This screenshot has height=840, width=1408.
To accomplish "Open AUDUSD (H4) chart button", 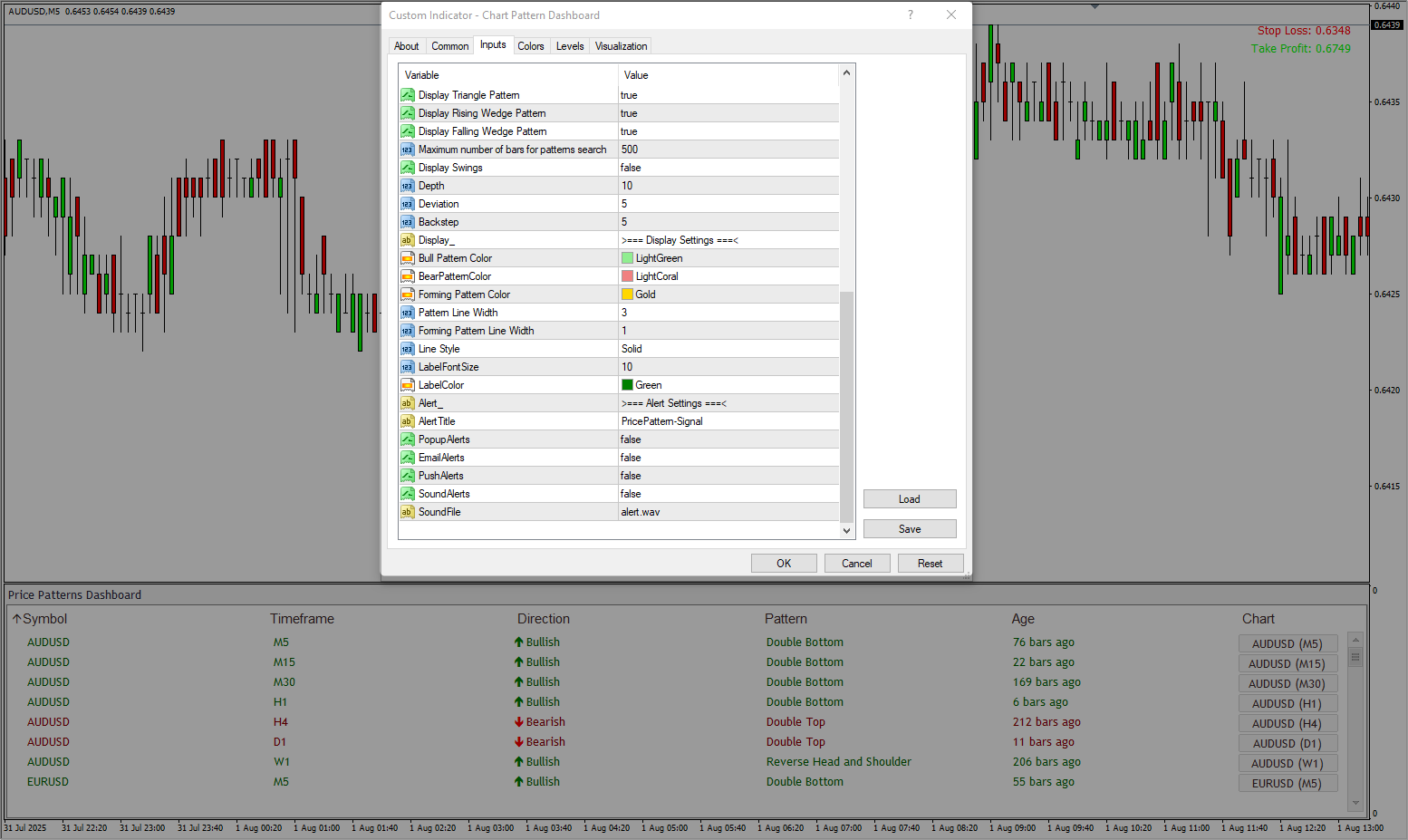I will point(1287,723).
